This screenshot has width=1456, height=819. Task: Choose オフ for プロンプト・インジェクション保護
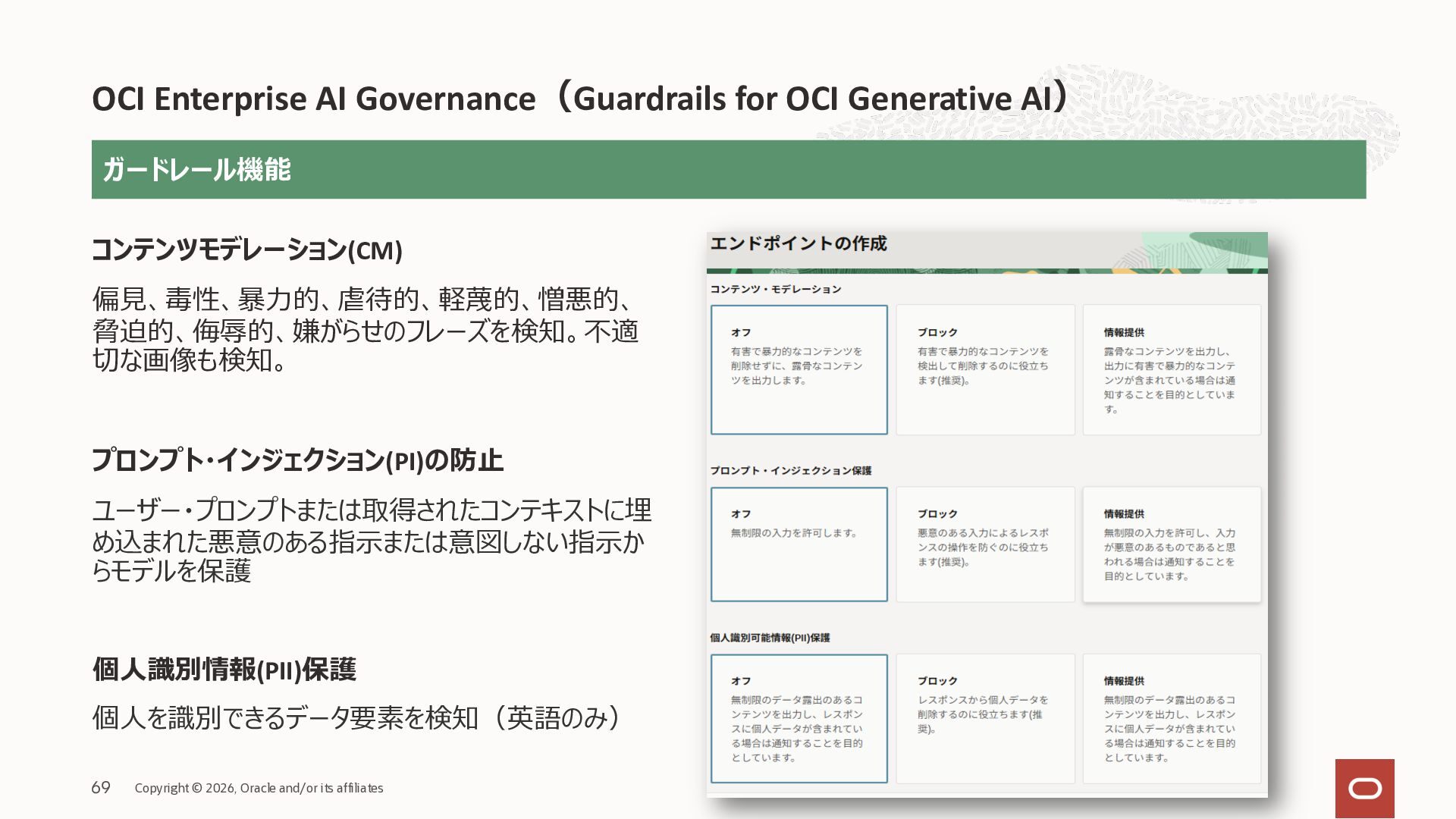click(x=799, y=544)
